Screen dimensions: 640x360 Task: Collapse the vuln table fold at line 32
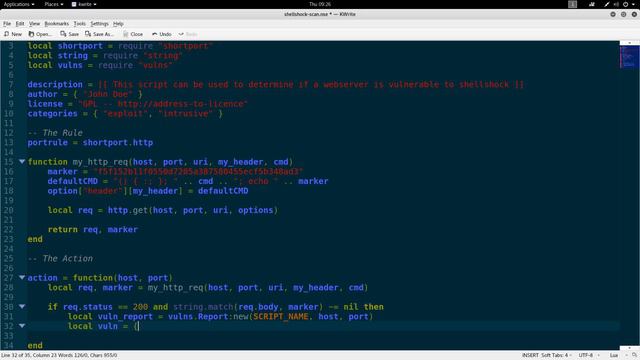(x=22, y=326)
